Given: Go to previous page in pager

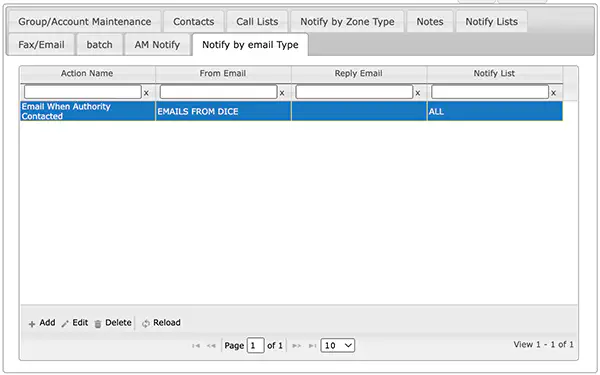Looking at the screenshot, I should point(211,346).
